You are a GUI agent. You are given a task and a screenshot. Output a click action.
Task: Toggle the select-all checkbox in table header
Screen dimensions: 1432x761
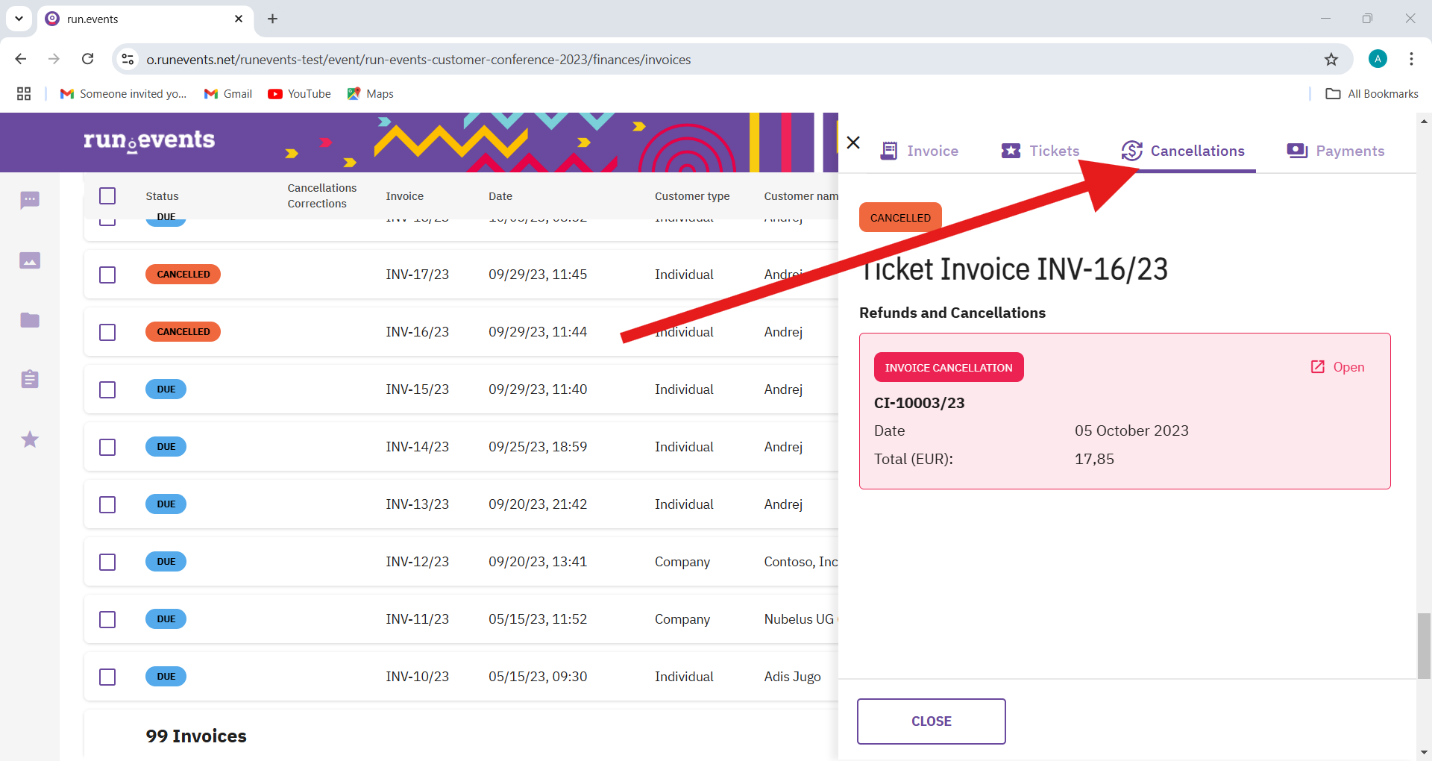[108, 196]
